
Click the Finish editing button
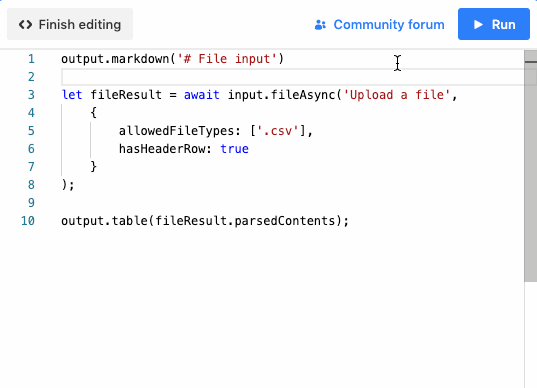coord(70,24)
